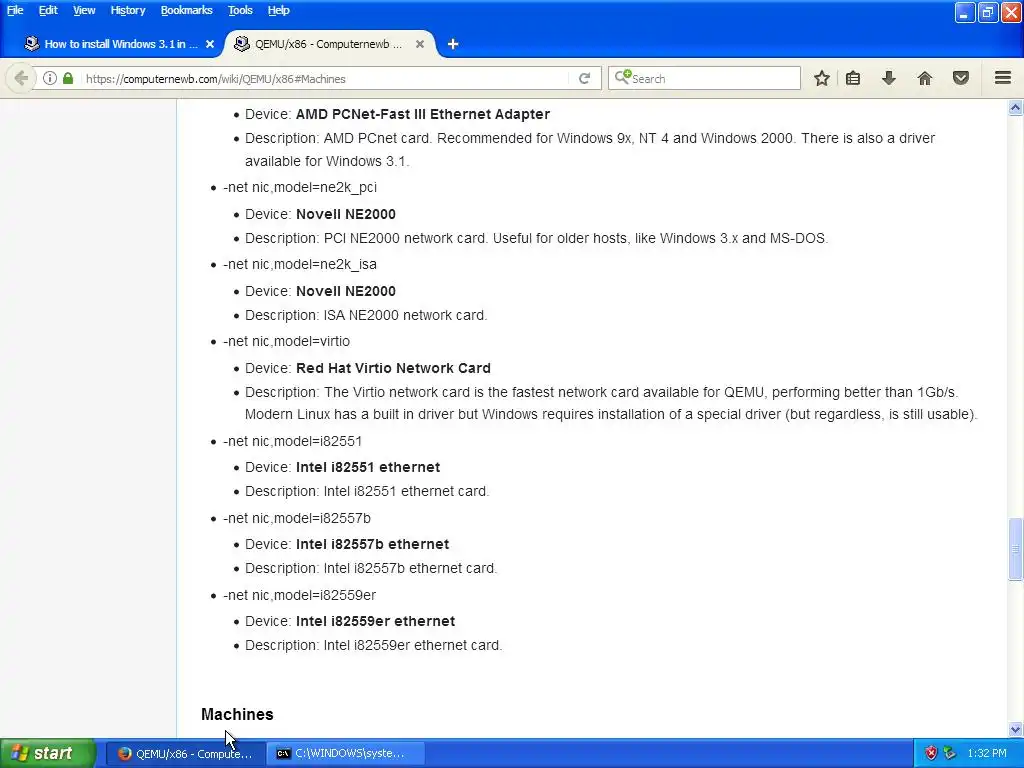Image resolution: width=1024 pixels, height=768 pixels.
Task: Click the 1:32 PM system clock
Action: 987,753
